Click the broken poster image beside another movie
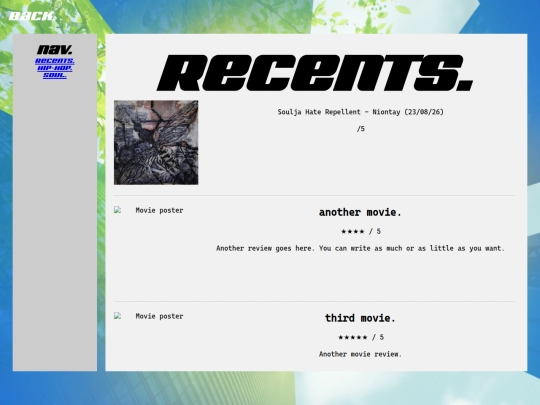540x405 pixels. point(148,210)
